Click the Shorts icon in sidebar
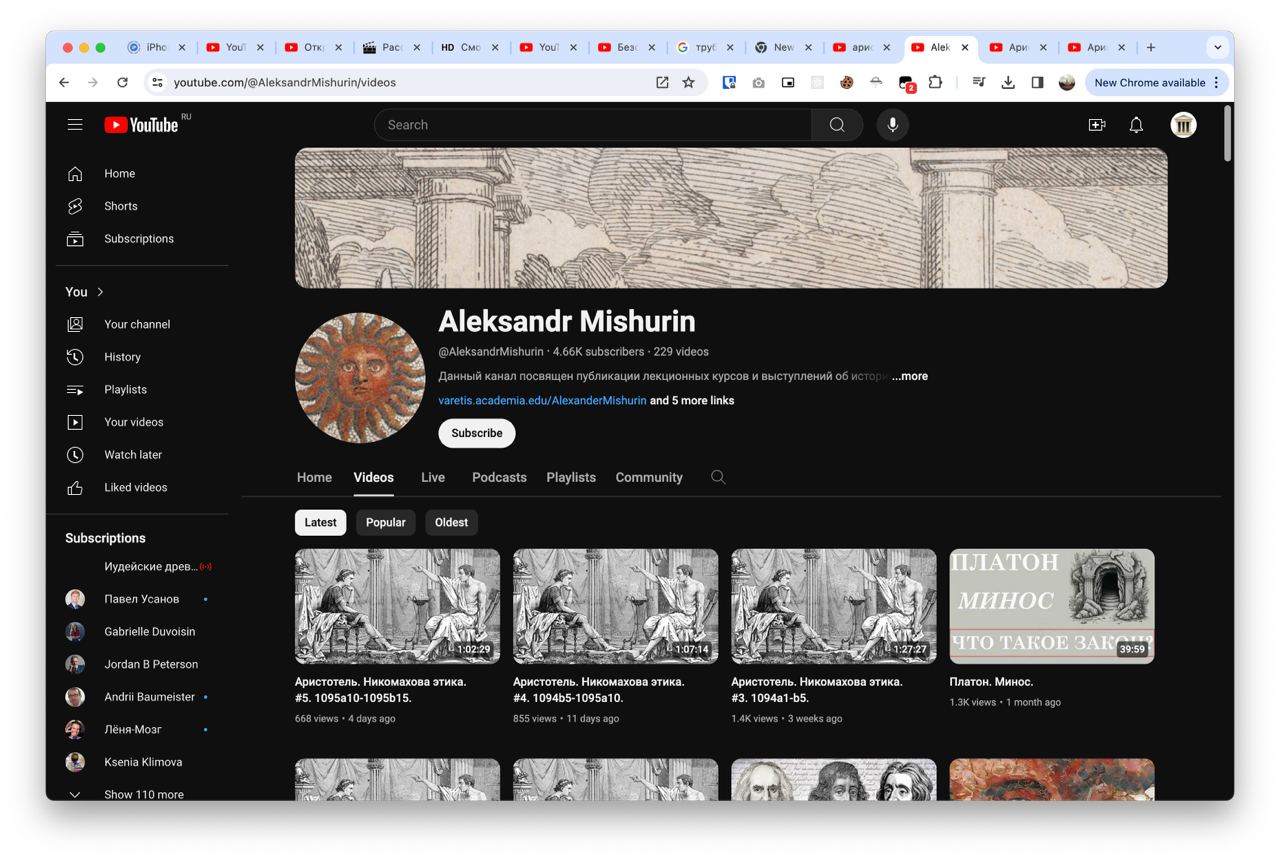This screenshot has height=861, width=1280. click(x=75, y=206)
